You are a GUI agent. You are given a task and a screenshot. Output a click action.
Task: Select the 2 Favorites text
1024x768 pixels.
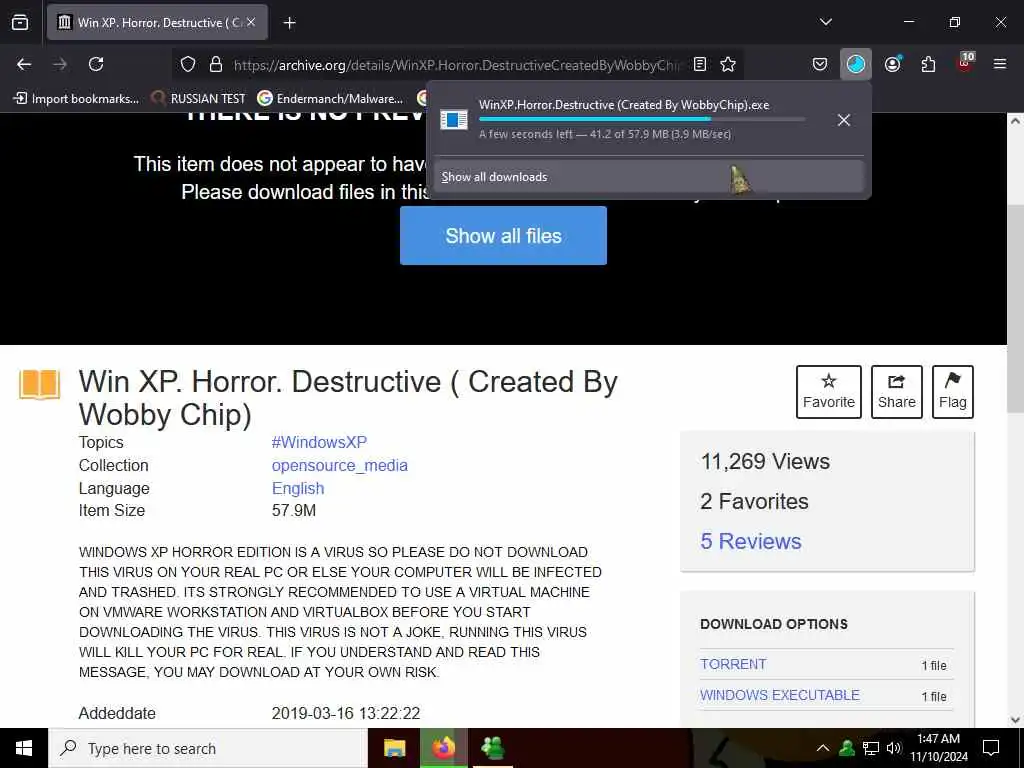point(754,501)
